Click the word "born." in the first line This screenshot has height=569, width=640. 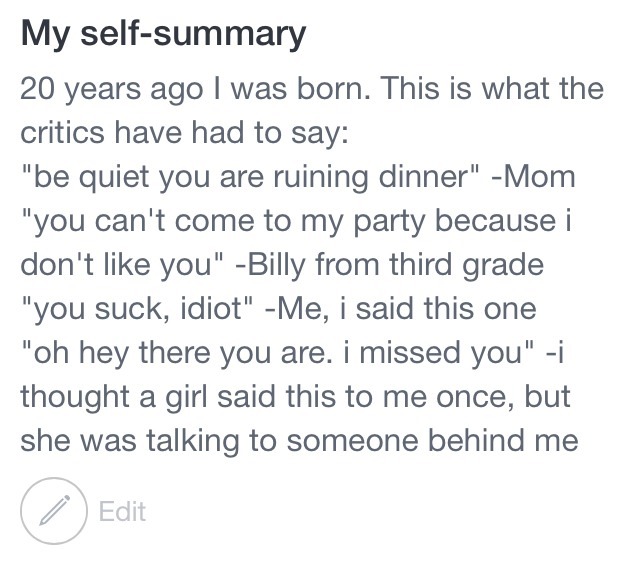point(334,89)
